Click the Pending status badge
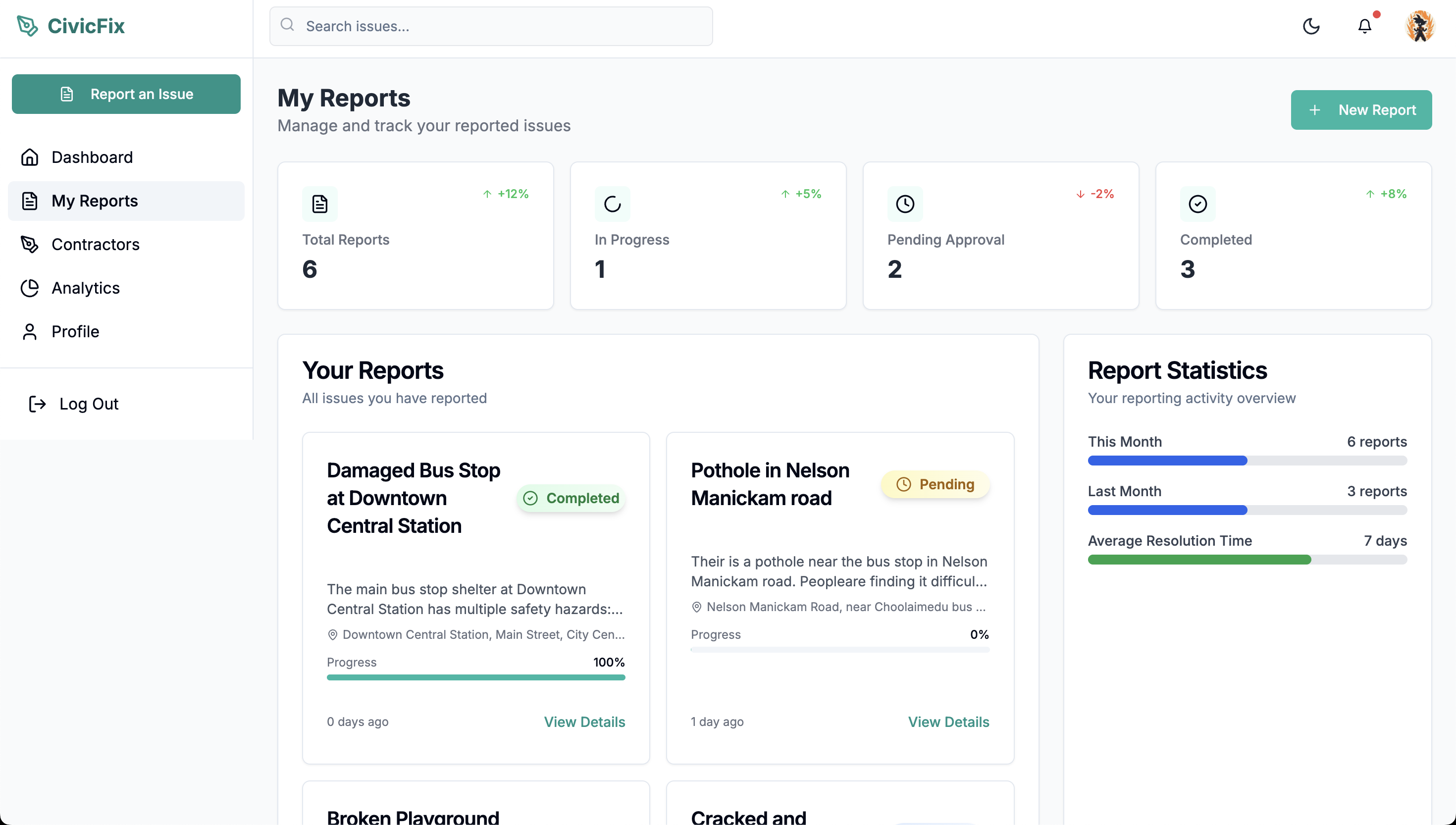 (x=935, y=484)
